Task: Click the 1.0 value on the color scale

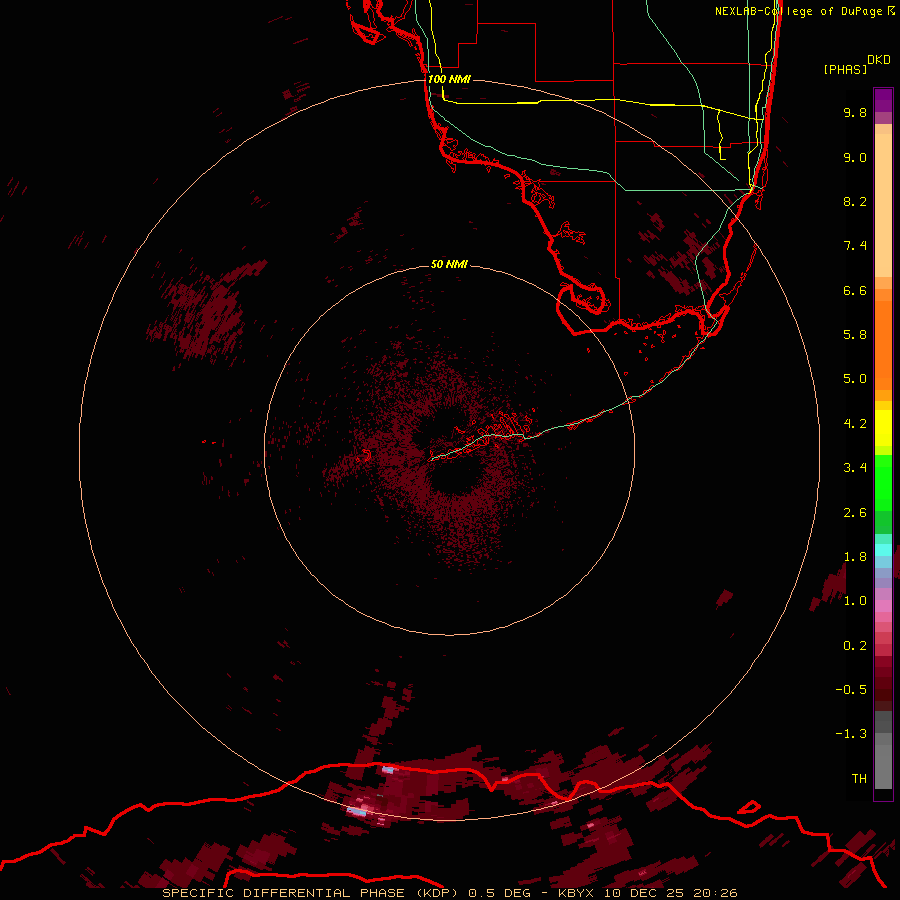Action: click(x=855, y=601)
